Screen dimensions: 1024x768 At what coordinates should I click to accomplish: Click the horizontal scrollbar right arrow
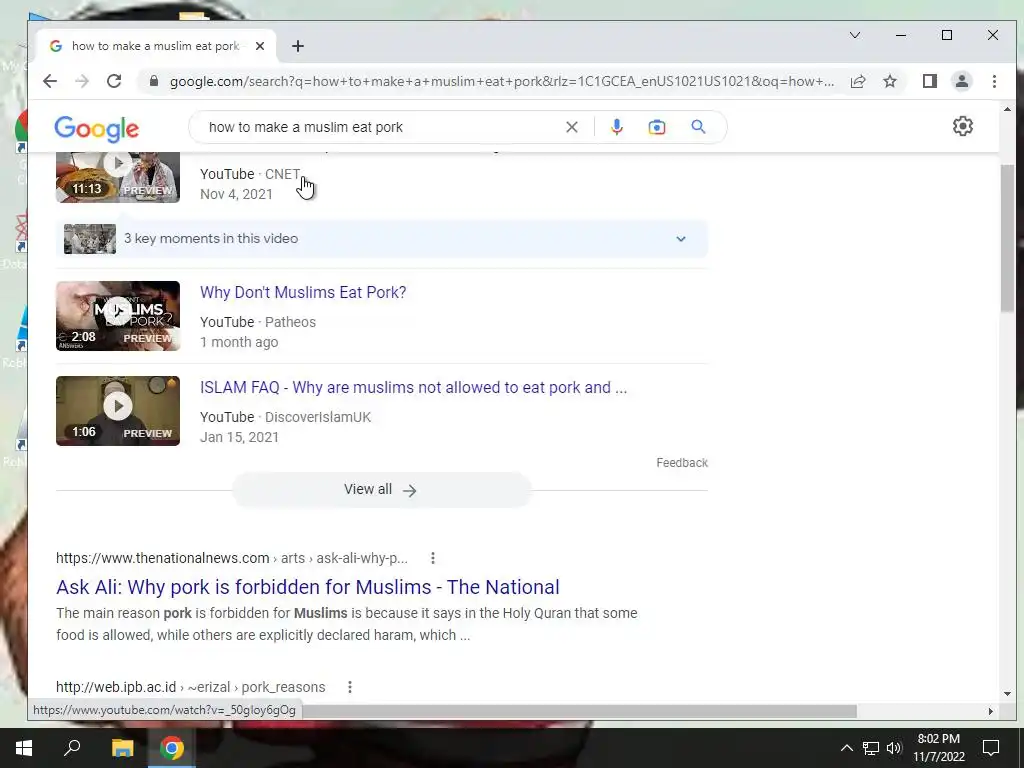(x=991, y=711)
